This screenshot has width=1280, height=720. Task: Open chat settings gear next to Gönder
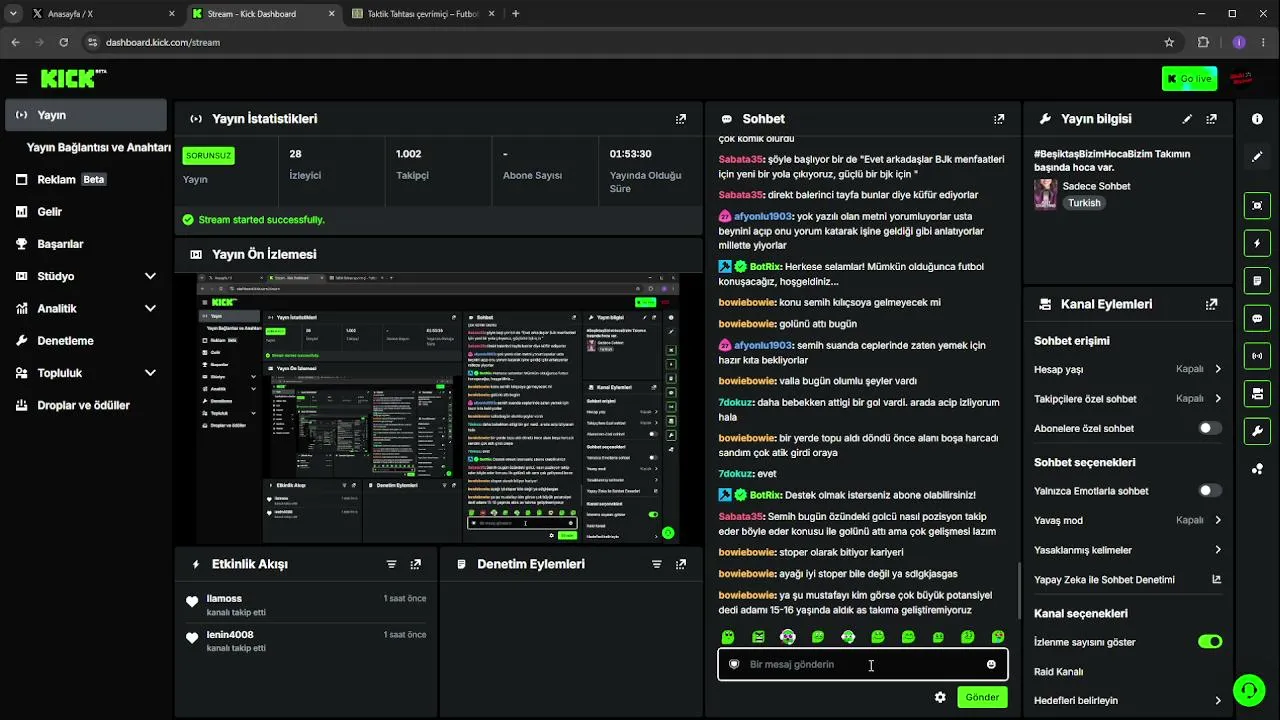click(940, 697)
